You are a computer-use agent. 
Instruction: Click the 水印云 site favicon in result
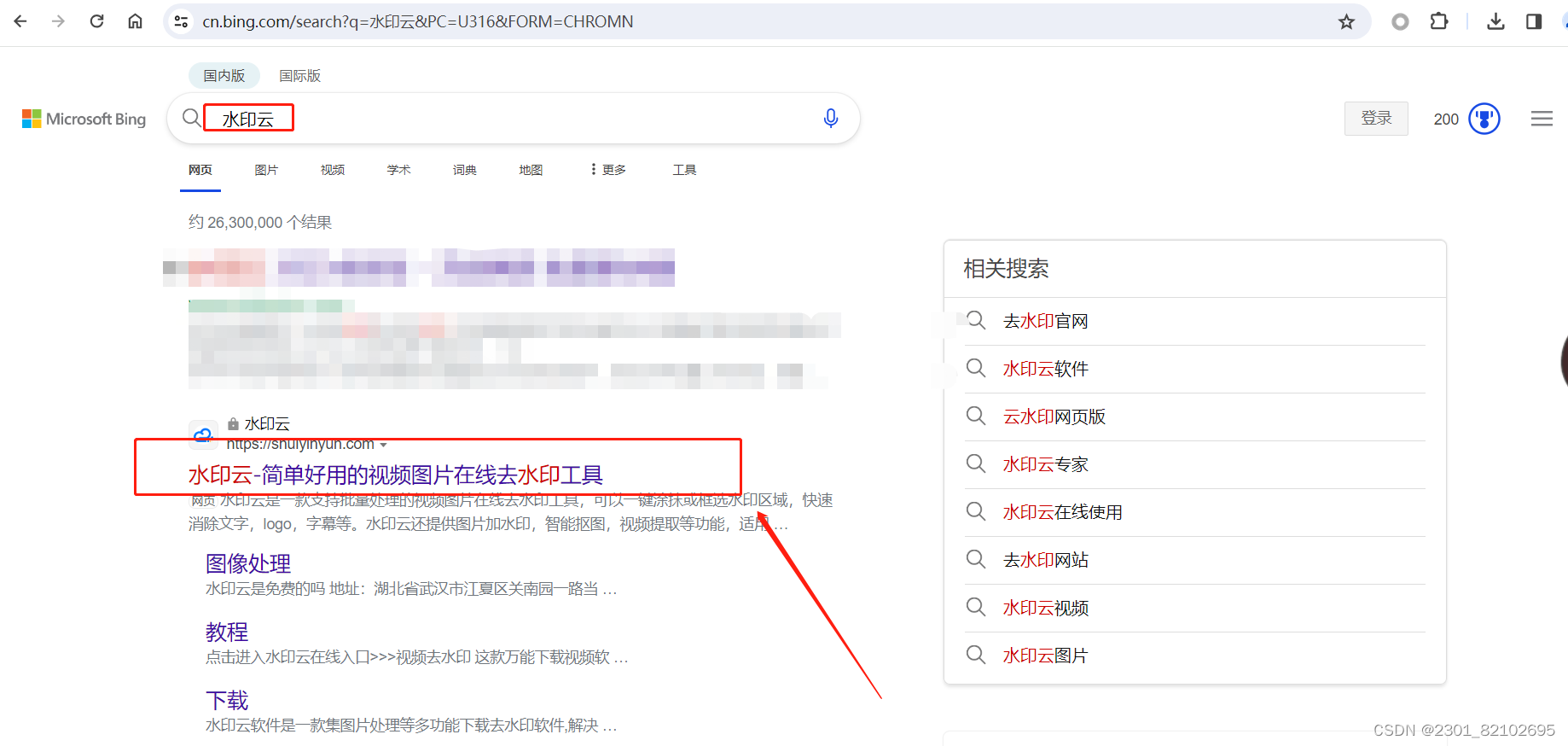tap(203, 434)
